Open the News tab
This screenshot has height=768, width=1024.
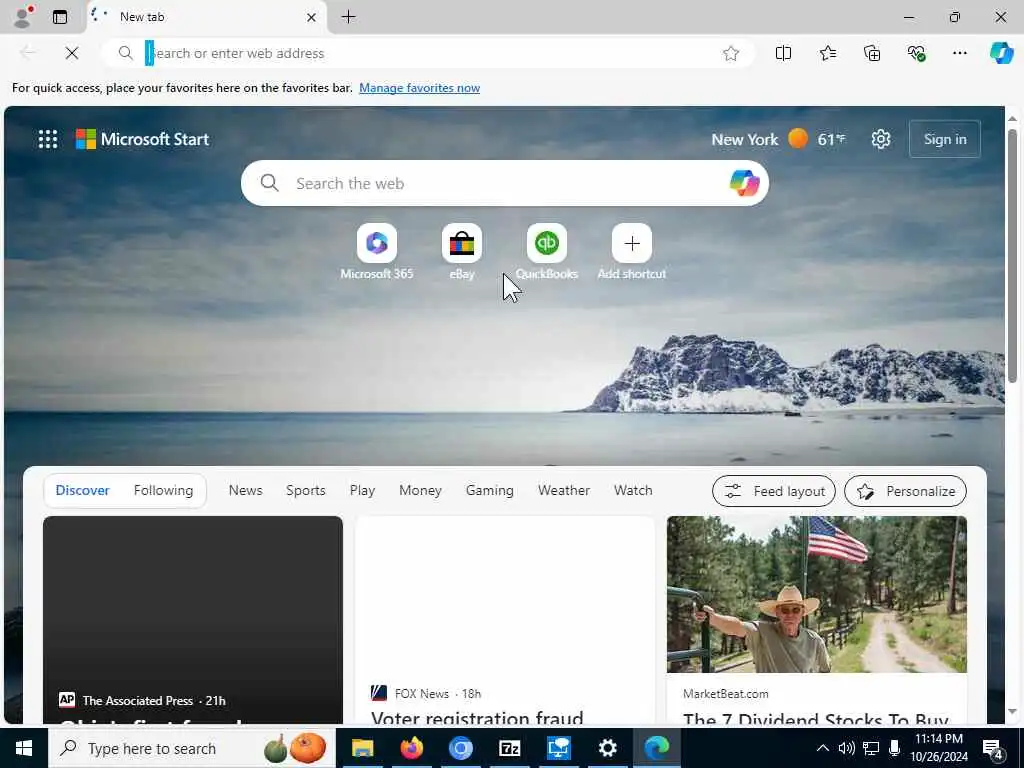point(246,490)
